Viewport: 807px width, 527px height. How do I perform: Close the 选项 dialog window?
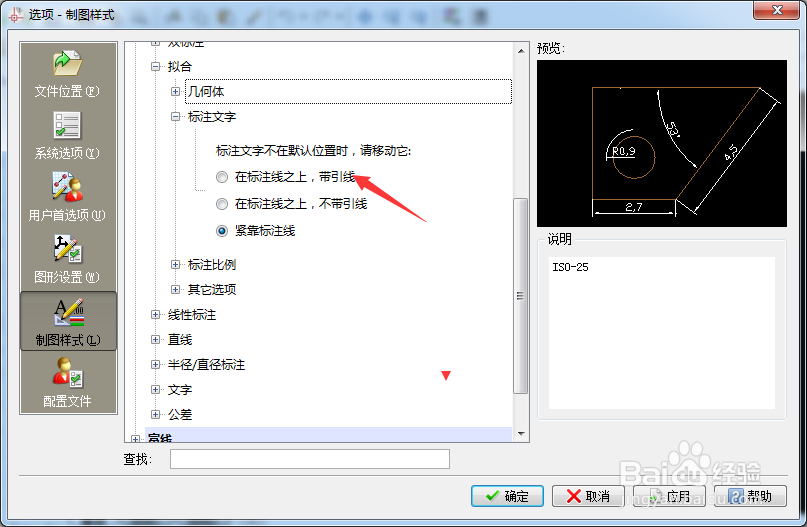click(x=777, y=10)
